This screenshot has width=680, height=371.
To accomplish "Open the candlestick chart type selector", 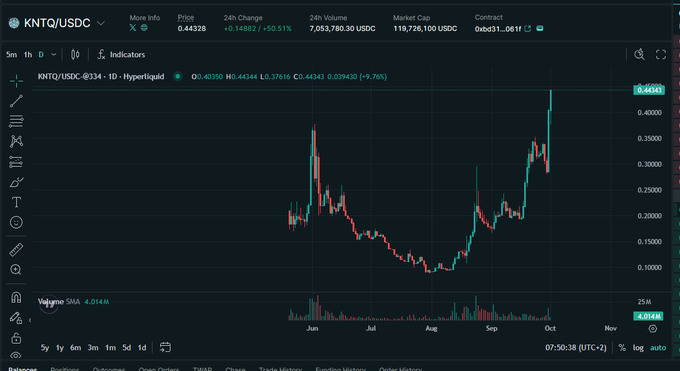I will coord(75,55).
